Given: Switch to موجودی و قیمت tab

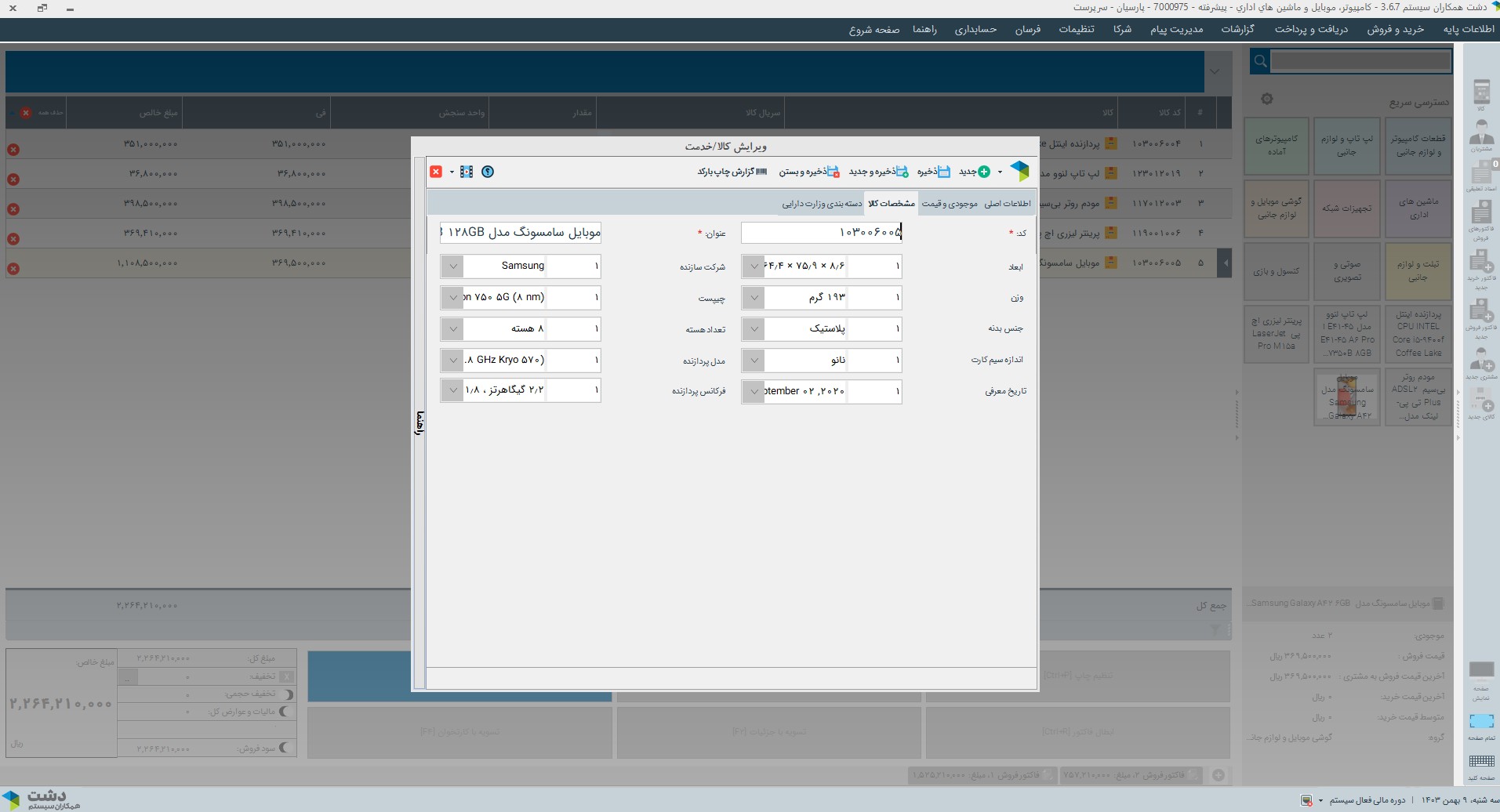Looking at the screenshot, I should coord(950,204).
